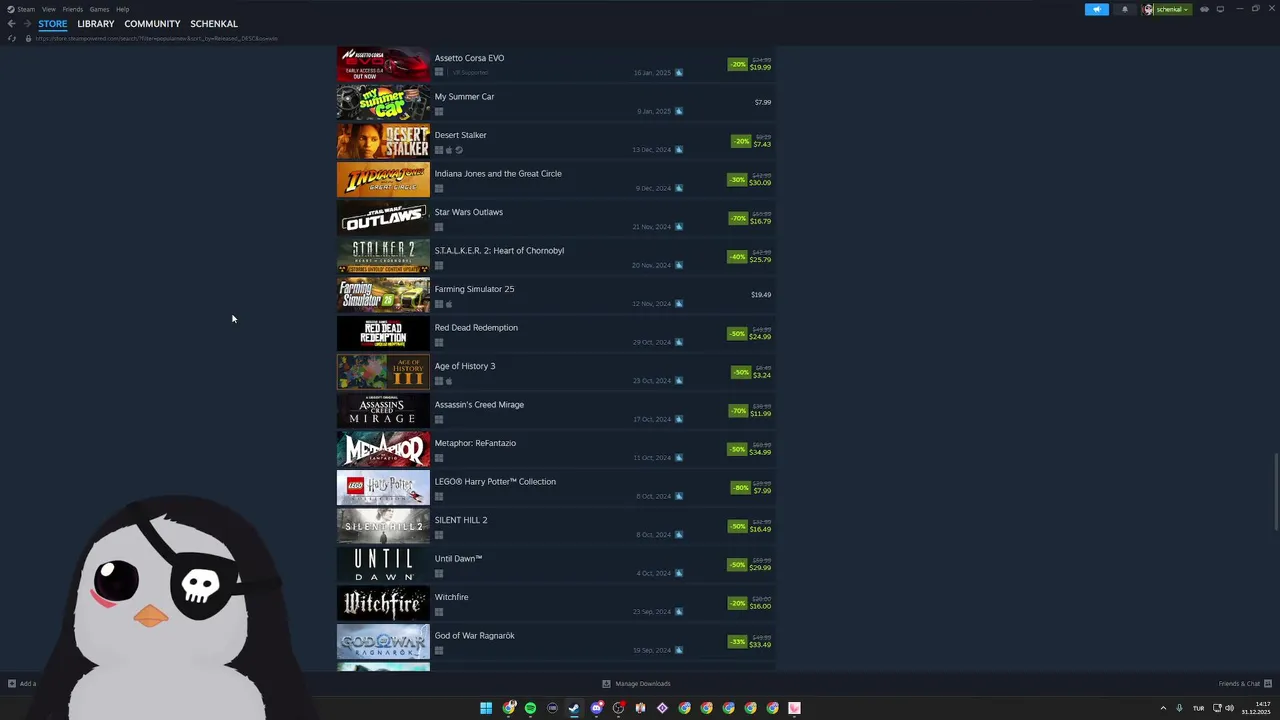Viewport: 1280px width, 720px height.
Task: Switch the TUR keyboard language indicator
Action: click(1198, 708)
